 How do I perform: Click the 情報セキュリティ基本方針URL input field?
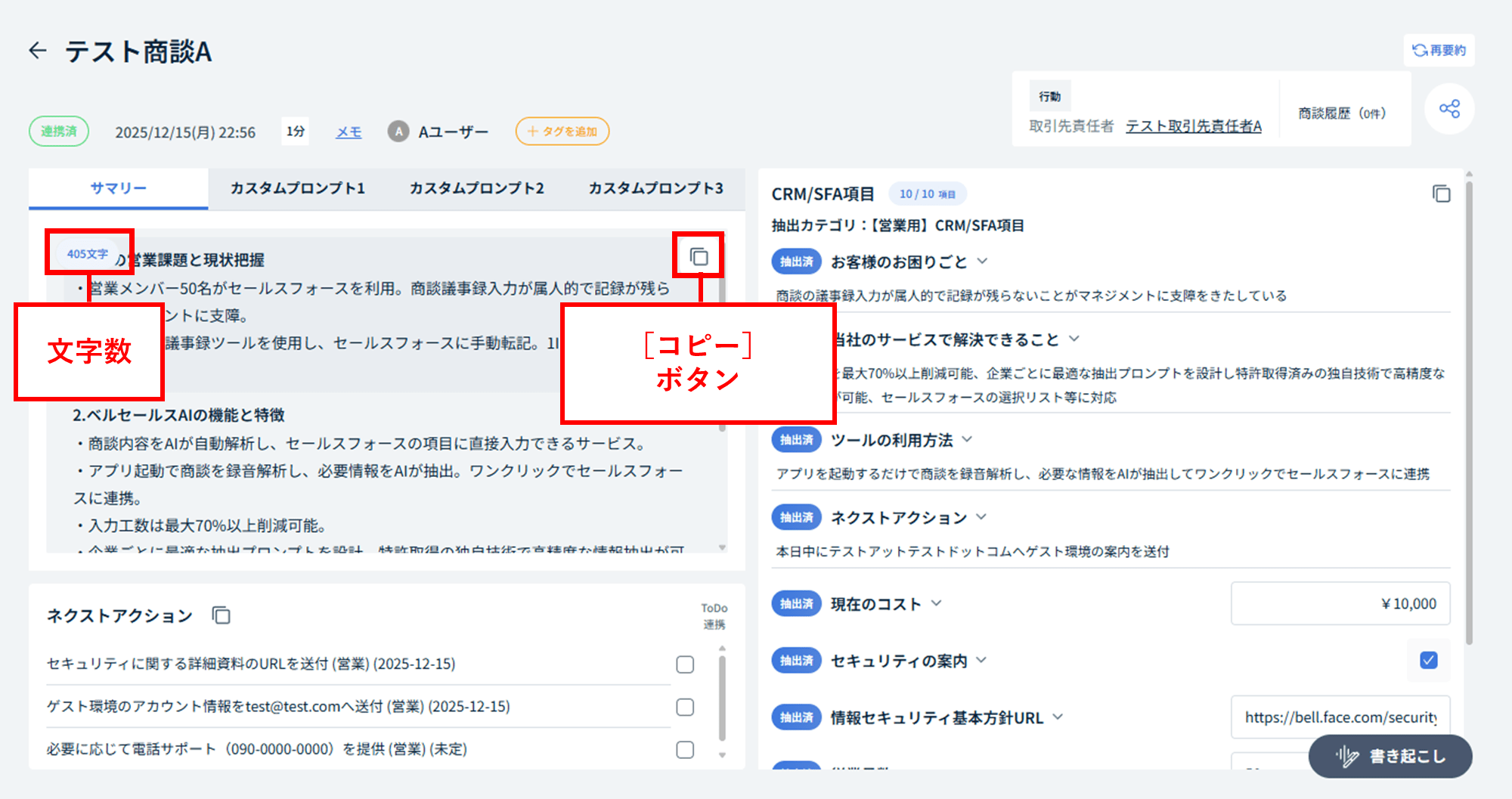tap(1340, 717)
